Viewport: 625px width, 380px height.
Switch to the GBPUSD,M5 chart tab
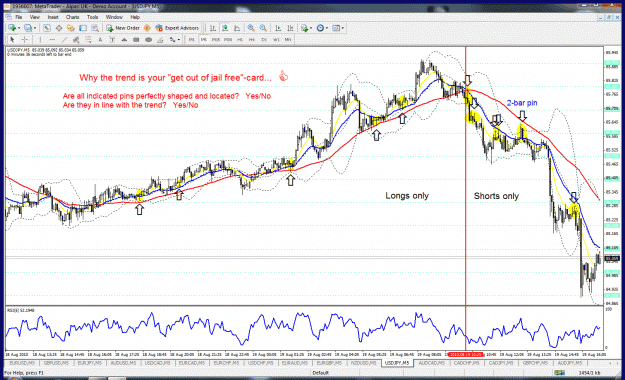click(x=57, y=363)
